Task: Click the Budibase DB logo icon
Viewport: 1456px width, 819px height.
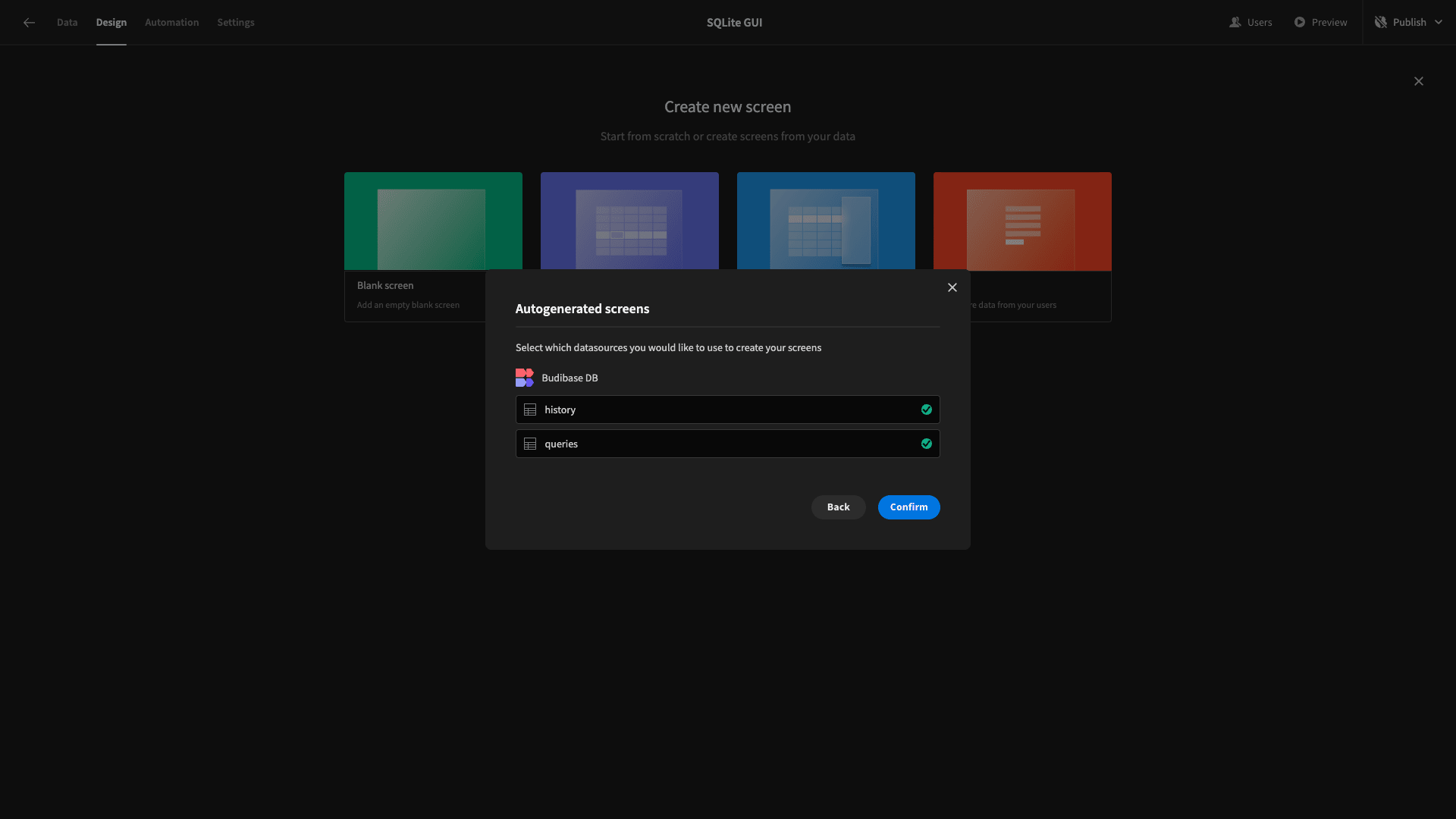Action: (525, 378)
